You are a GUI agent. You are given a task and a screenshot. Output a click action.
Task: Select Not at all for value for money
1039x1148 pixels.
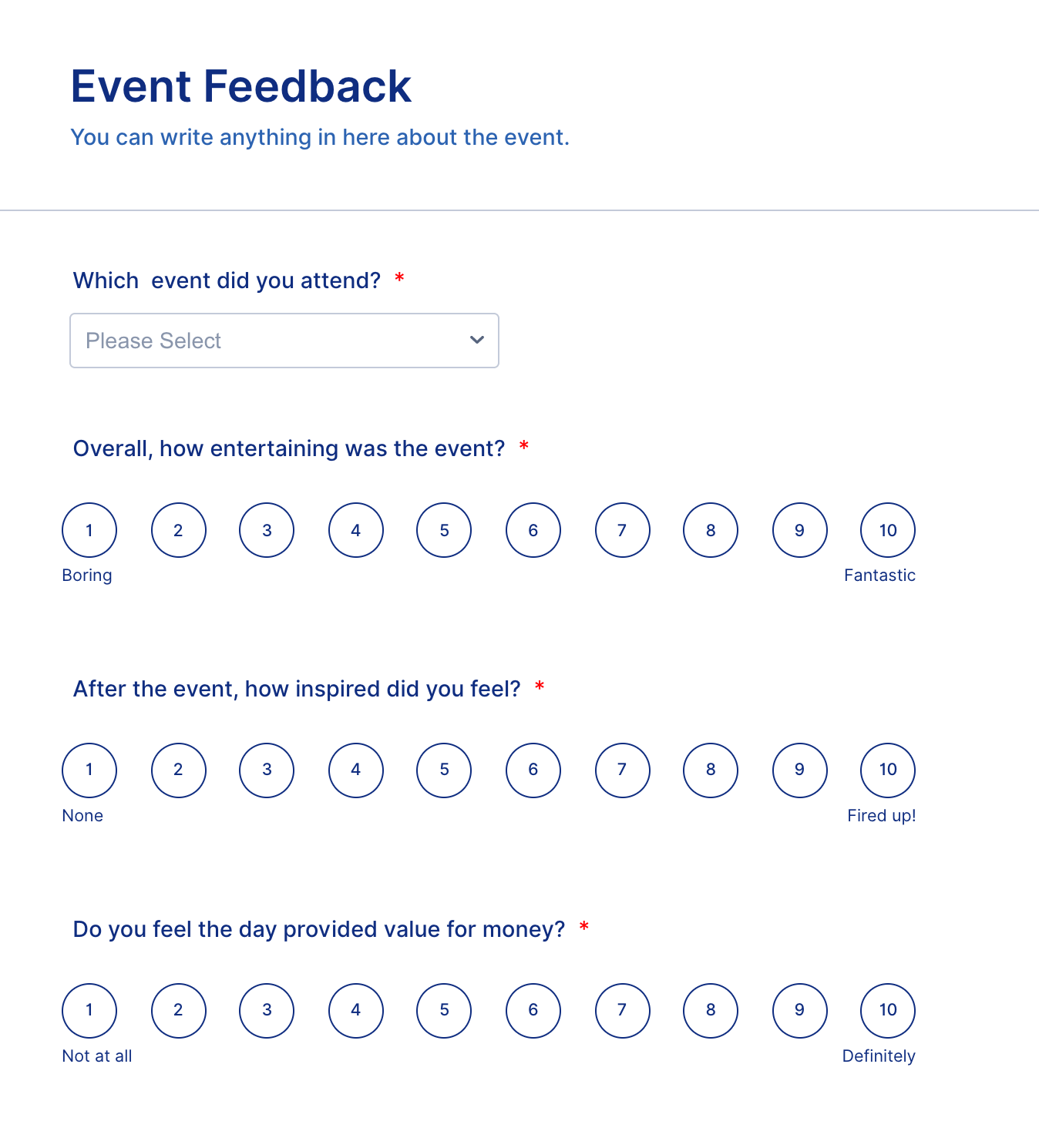(89, 1011)
